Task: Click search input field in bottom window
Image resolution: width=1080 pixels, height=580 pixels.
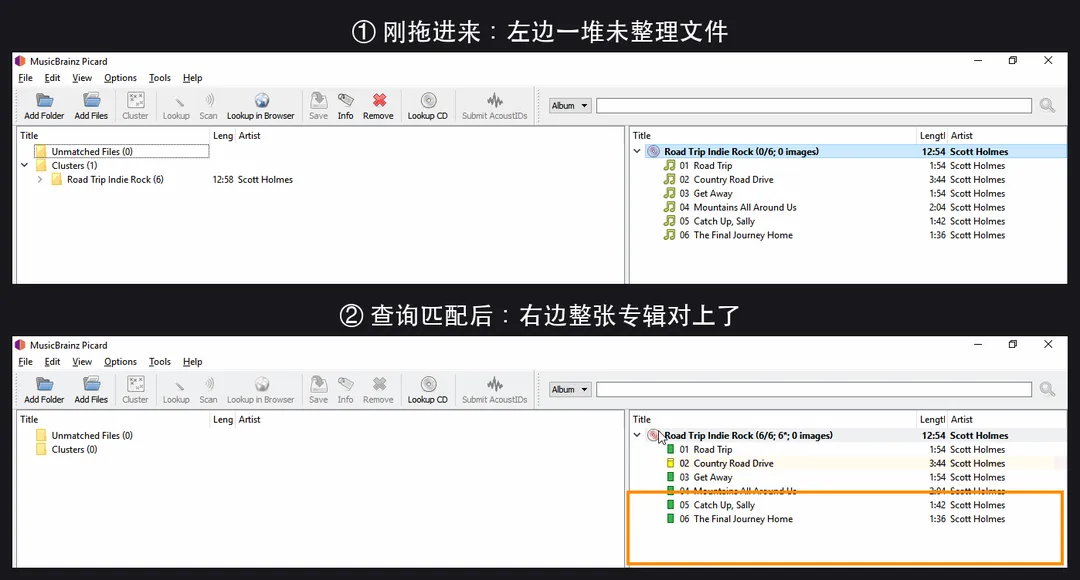Action: coord(813,389)
